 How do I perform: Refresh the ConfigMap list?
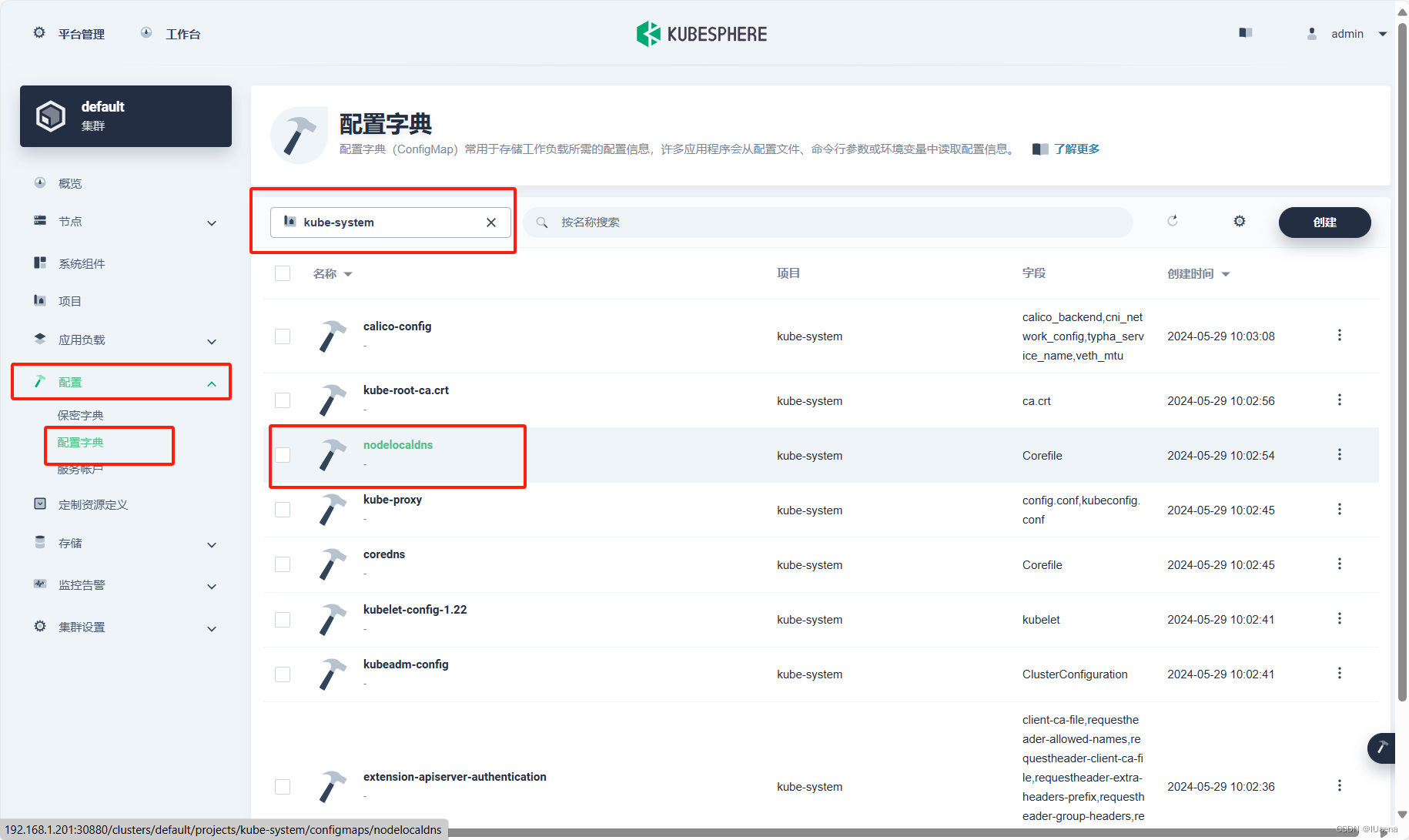pyautogui.click(x=1173, y=221)
